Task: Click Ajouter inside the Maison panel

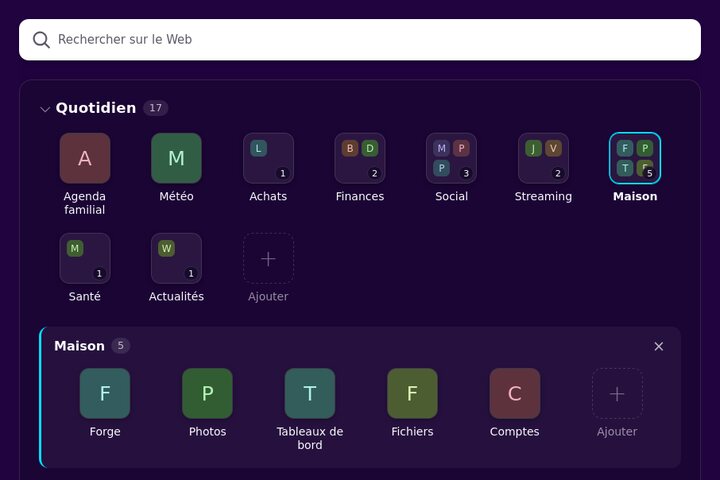Action: [617, 393]
